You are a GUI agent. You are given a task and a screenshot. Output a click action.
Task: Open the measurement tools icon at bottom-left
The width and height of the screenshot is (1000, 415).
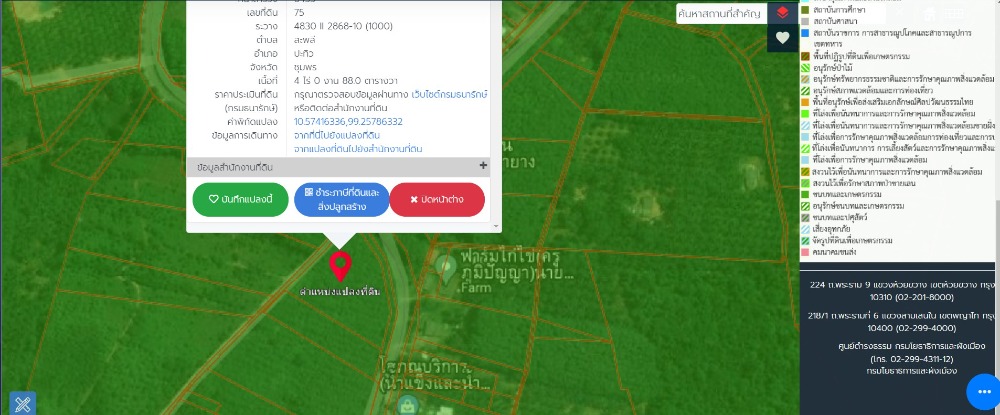22,402
